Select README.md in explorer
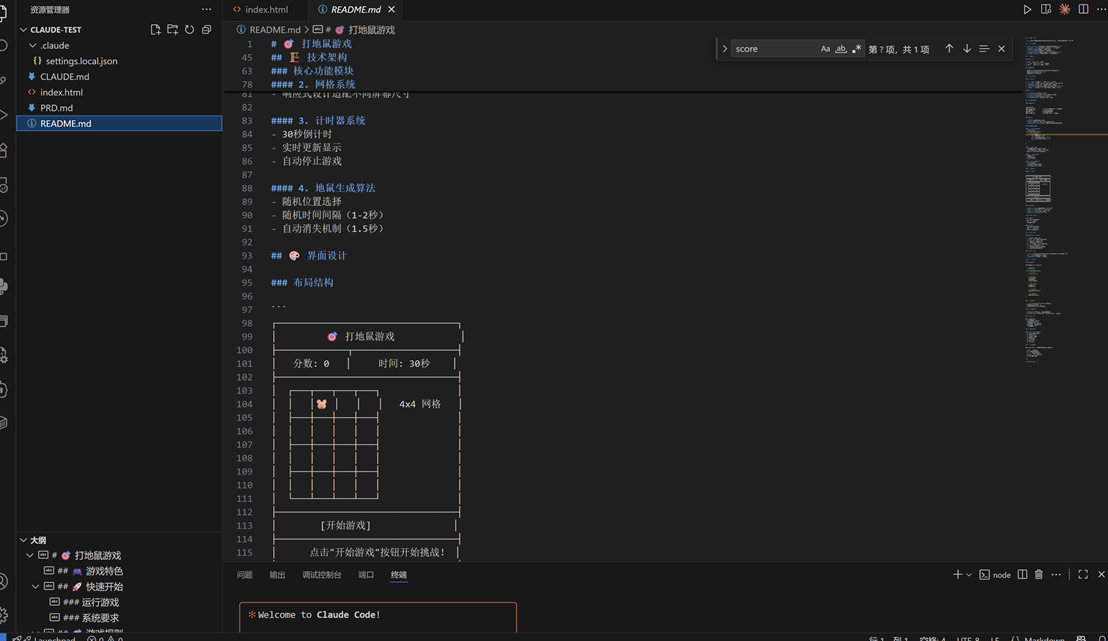1108x641 pixels. click(119, 123)
